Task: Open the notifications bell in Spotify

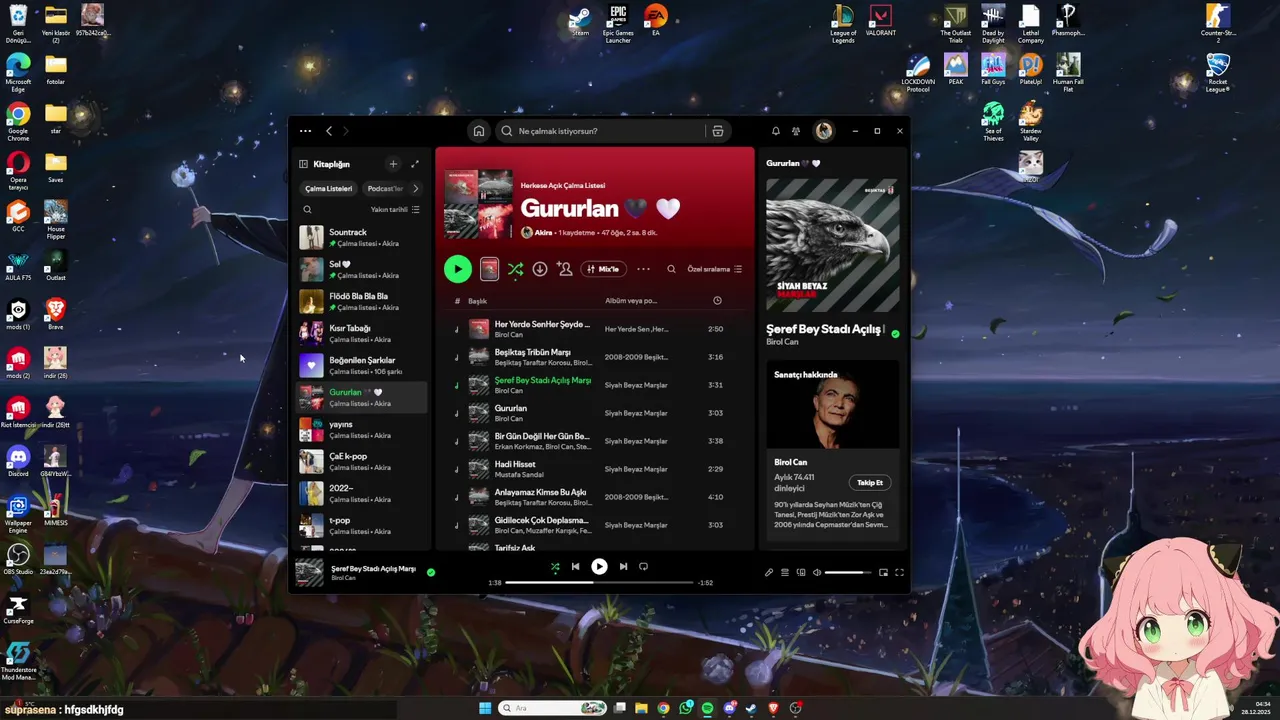Action: [775, 131]
